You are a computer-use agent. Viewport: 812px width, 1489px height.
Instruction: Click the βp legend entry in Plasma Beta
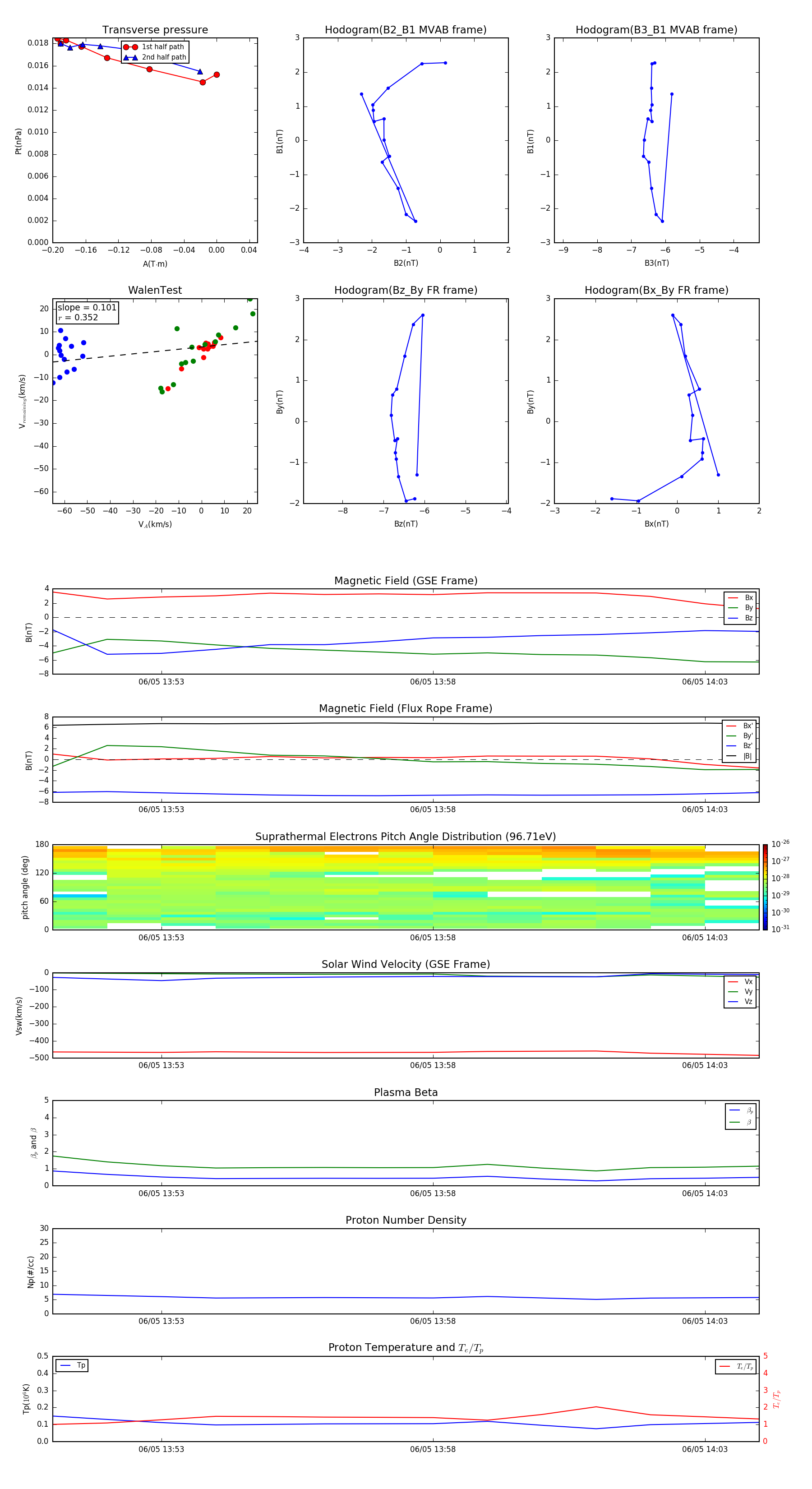(x=741, y=1111)
